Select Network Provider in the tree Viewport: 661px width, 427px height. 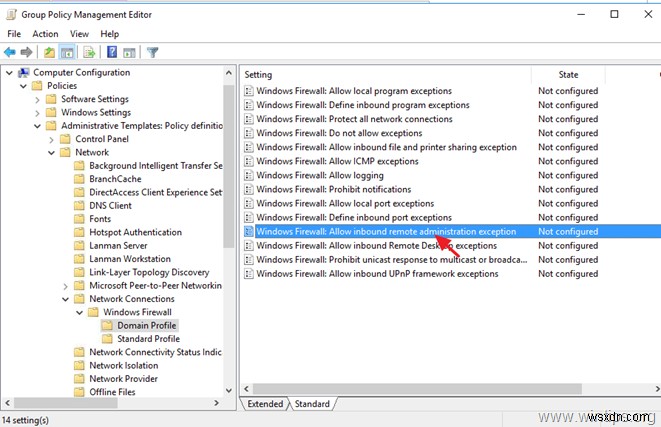124,379
